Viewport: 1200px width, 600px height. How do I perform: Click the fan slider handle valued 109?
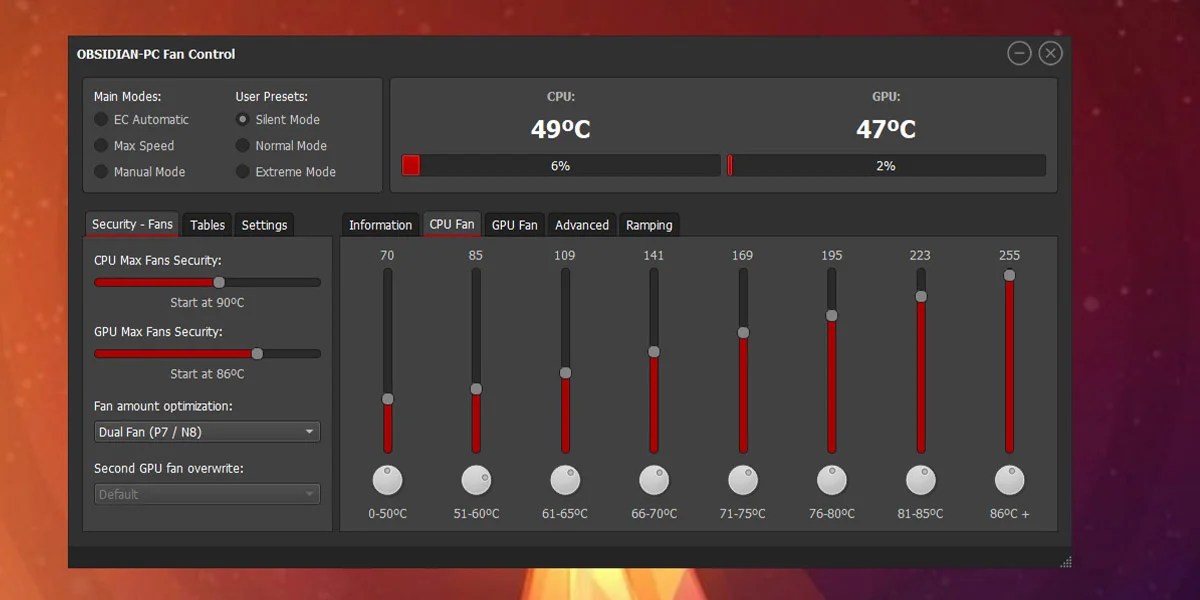565,373
